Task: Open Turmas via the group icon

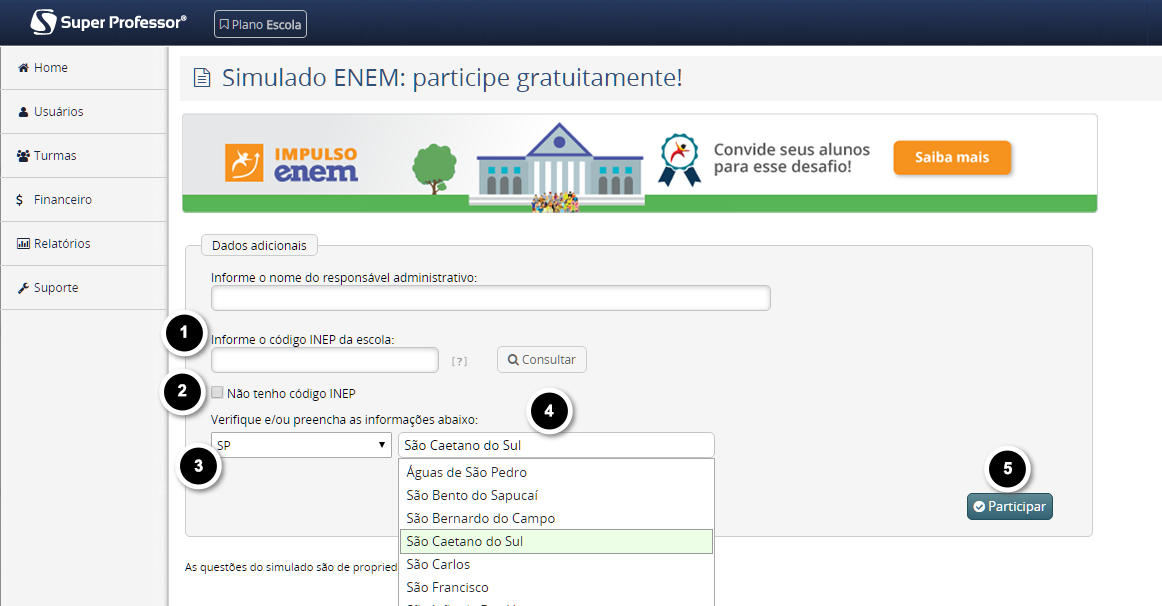Action: 22,155
